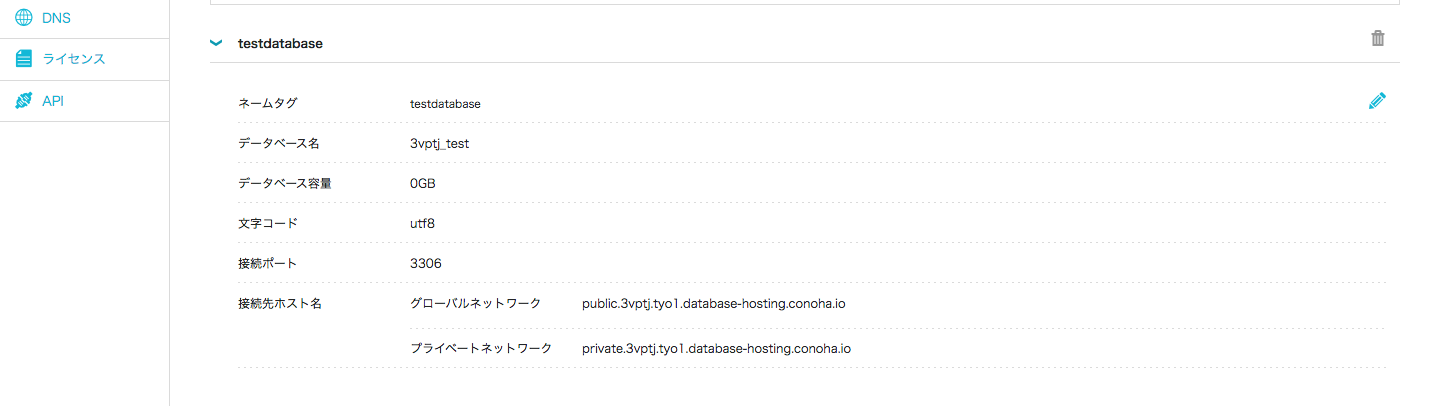Edit the name tag using pencil icon

pyautogui.click(x=1377, y=101)
